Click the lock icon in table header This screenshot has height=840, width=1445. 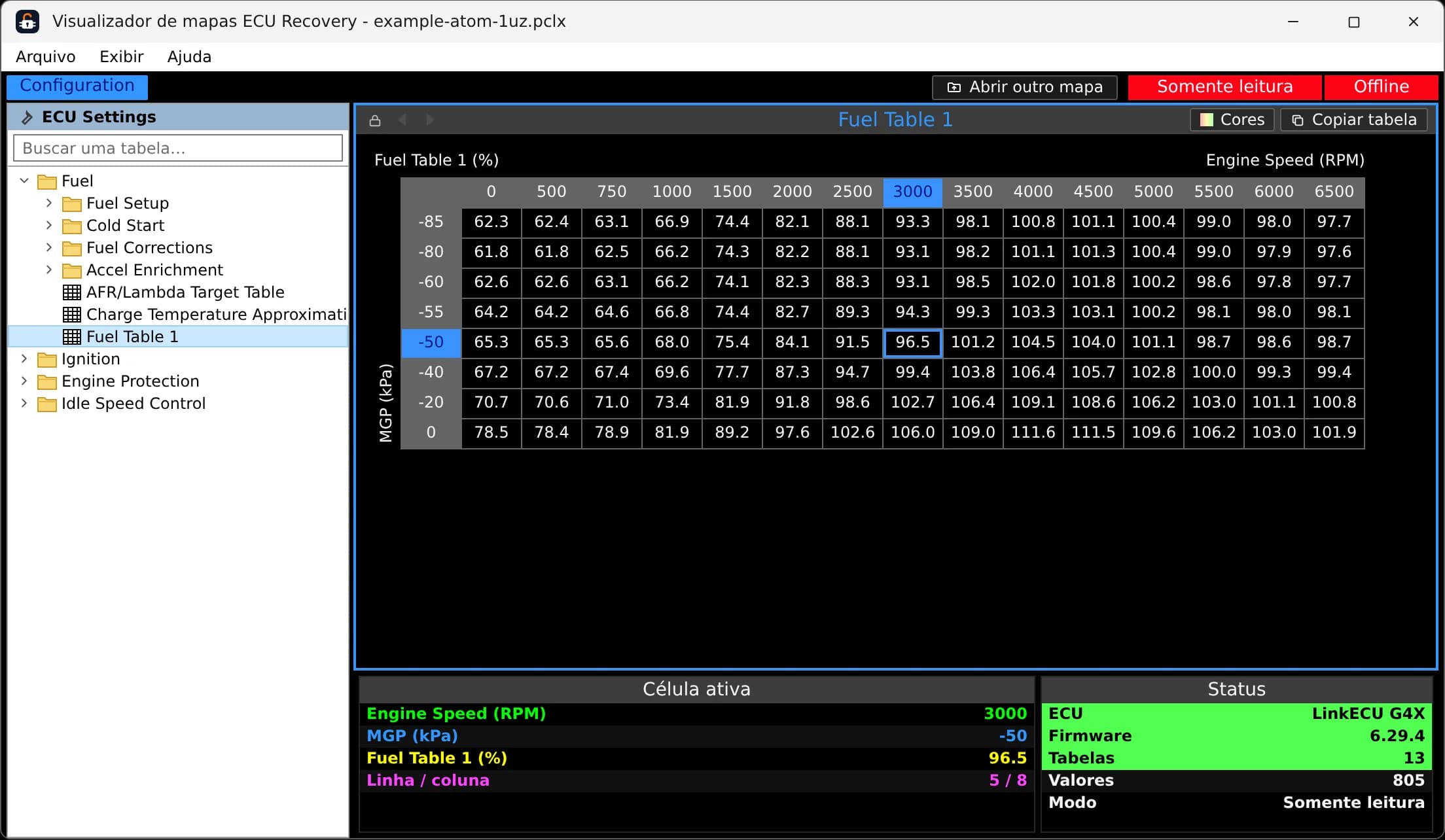pos(375,120)
